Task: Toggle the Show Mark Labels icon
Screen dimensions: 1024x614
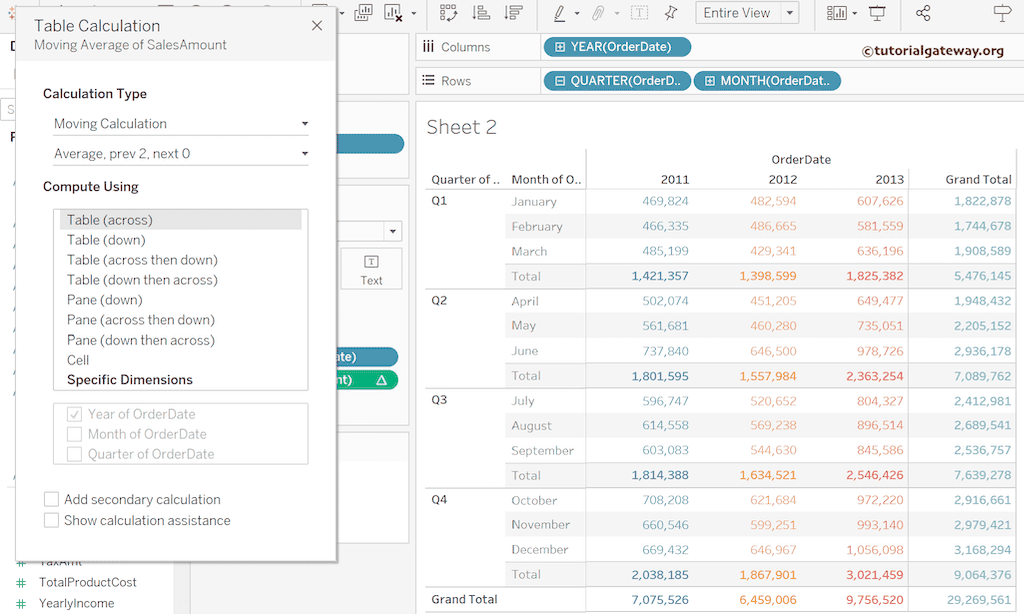Action: [x=639, y=13]
